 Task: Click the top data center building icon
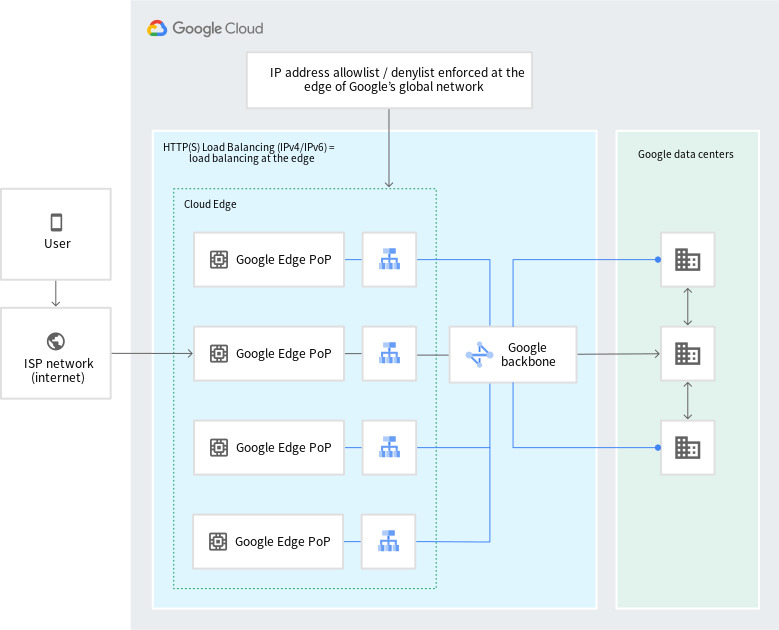(688, 259)
